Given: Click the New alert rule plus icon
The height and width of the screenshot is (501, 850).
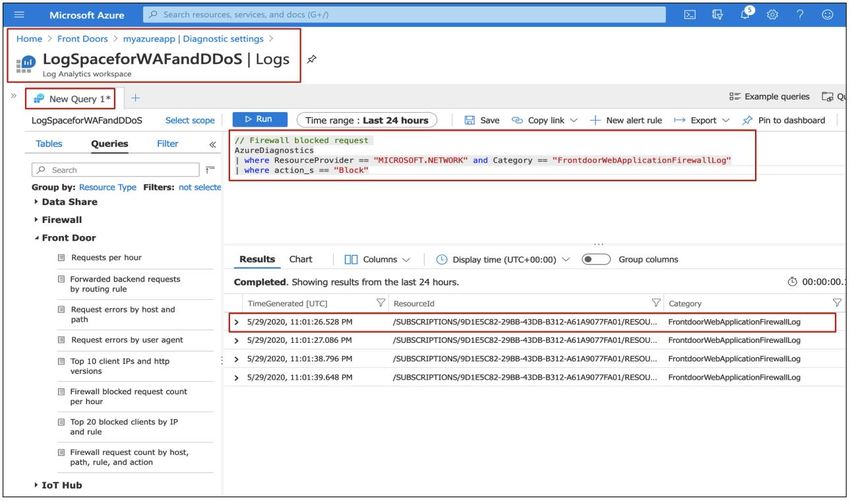Looking at the screenshot, I should tap(595, 120).
